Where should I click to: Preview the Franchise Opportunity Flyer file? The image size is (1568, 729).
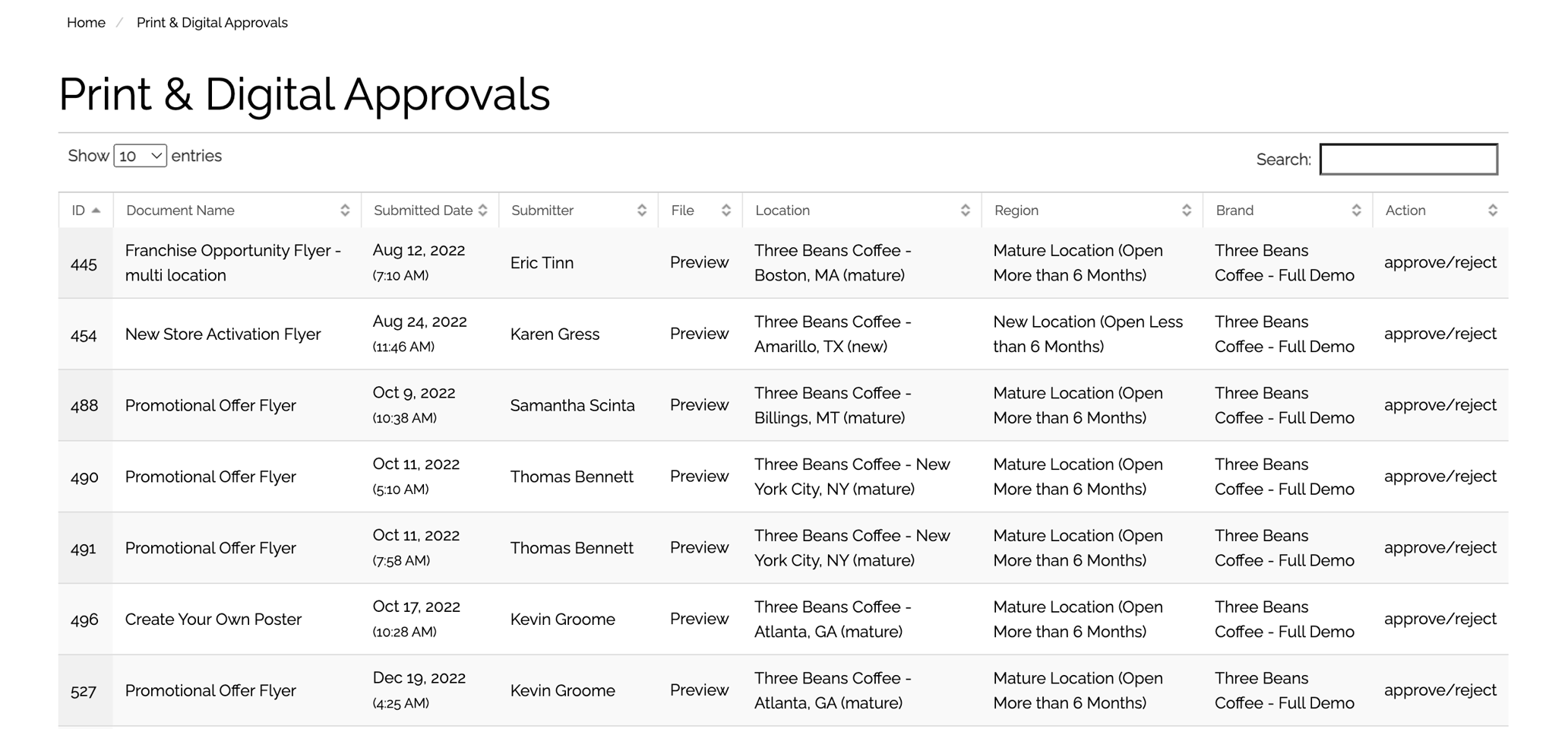[699, 262]
